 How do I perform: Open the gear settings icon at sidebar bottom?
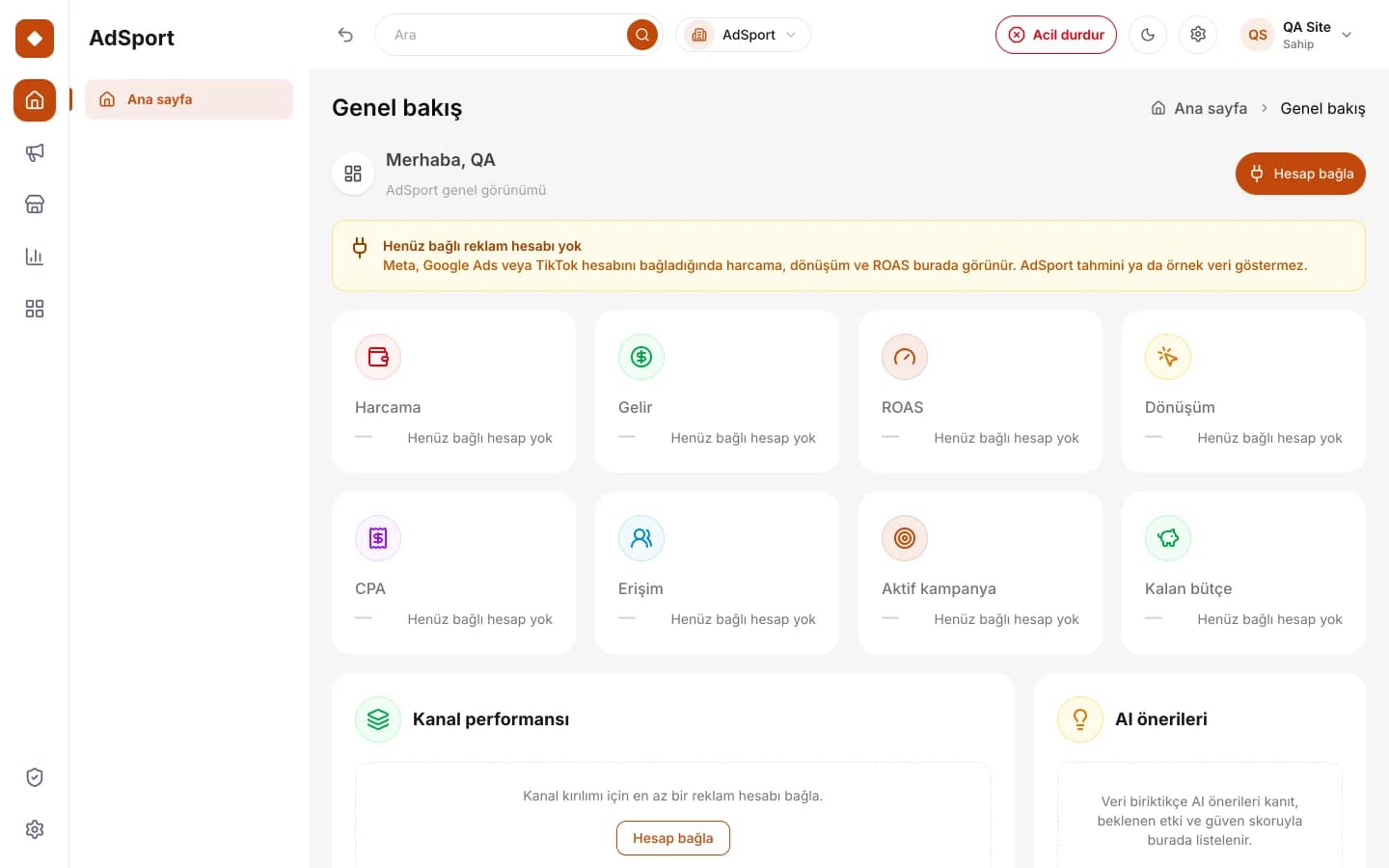tap(35, 829)
